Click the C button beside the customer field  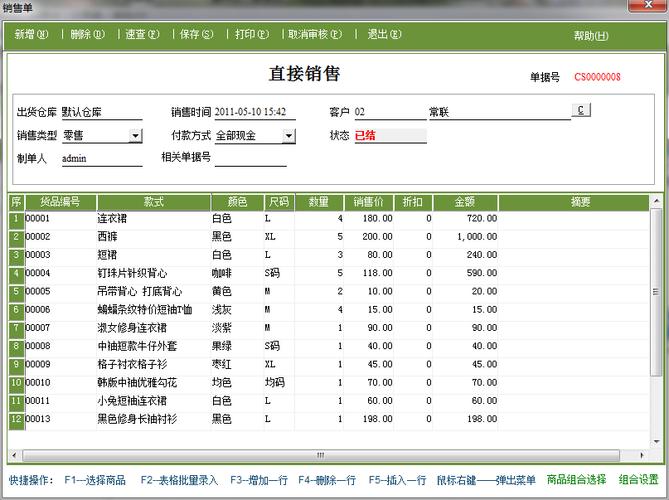[581, 111]
